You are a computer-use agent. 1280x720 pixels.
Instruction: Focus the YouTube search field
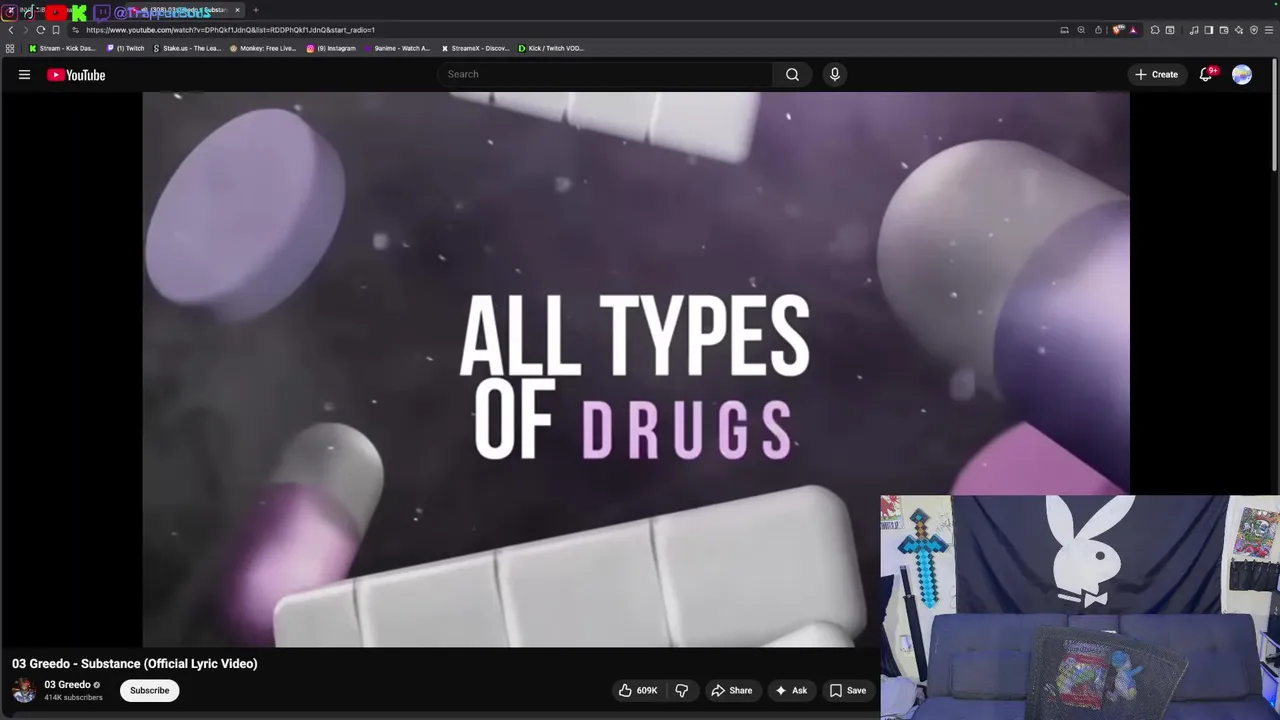tap(605, 74)
